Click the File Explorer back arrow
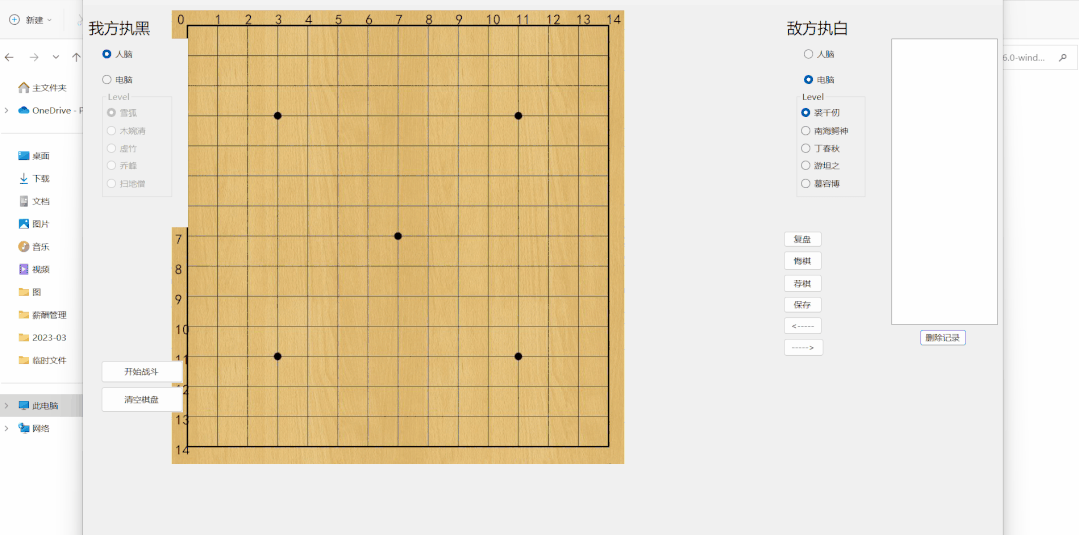The height and width of the screenshot is (535, 1079). pyautogui.click(x=10, y=57)
